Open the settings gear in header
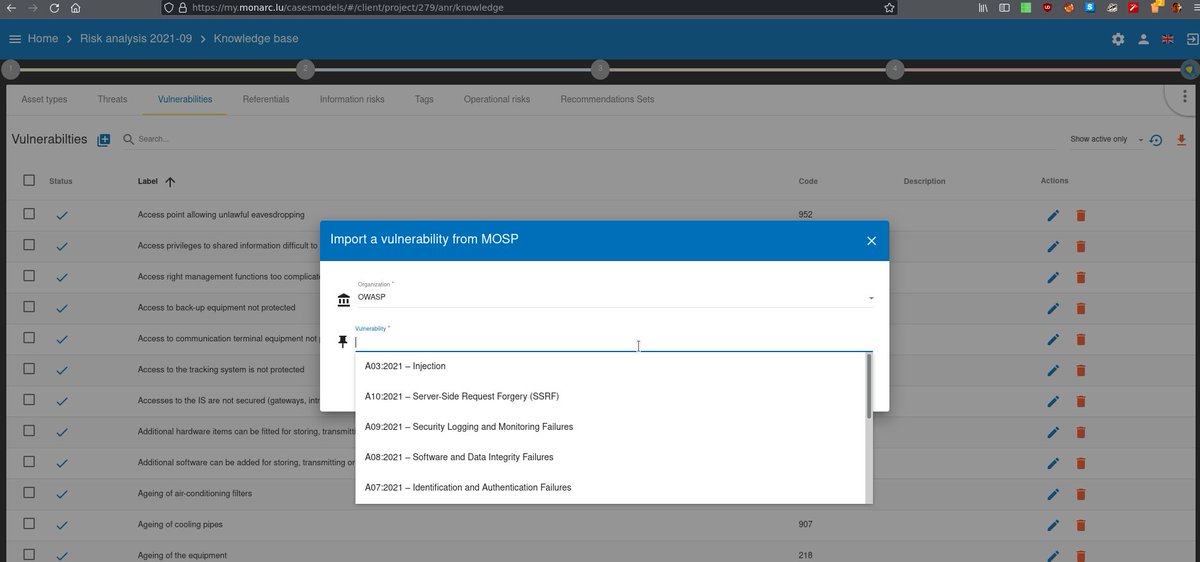 [1118, 39]
